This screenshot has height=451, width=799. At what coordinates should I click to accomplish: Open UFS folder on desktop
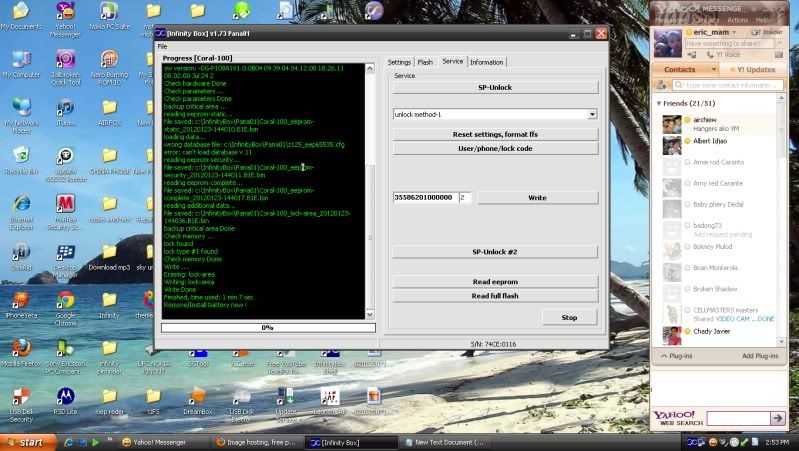tap(153, 401)
